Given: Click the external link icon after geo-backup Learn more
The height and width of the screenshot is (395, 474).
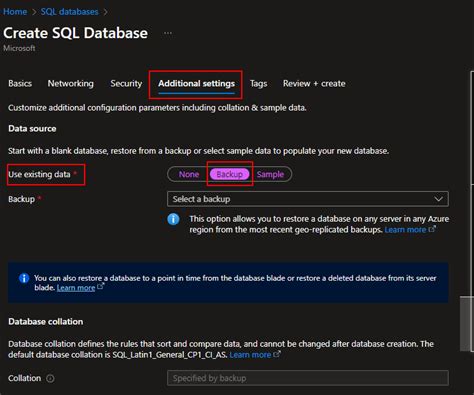Looking at the screenshot, I should coord(432,229).
